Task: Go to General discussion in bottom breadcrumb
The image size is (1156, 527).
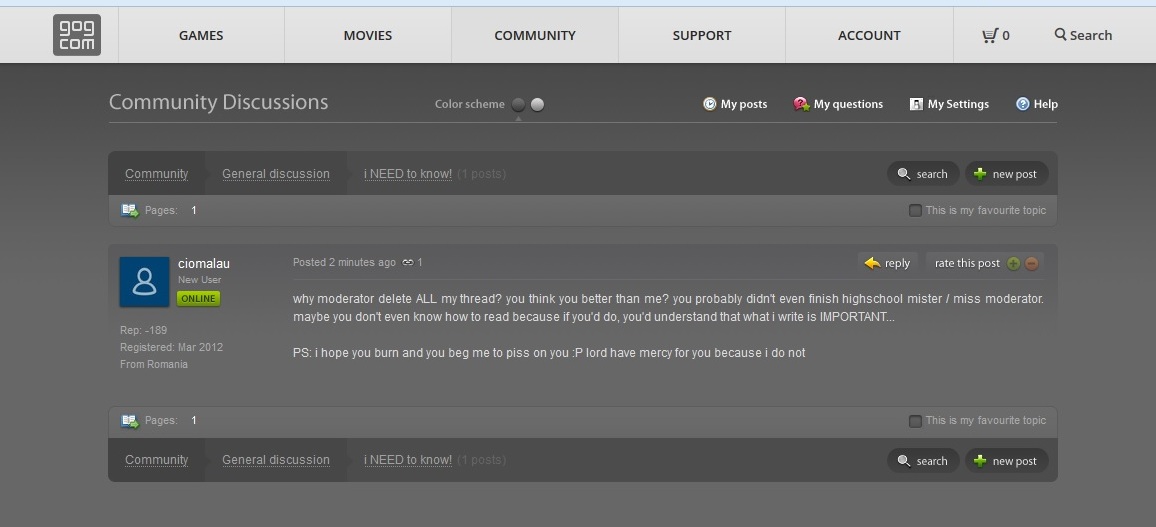Action: pos(276,460)
